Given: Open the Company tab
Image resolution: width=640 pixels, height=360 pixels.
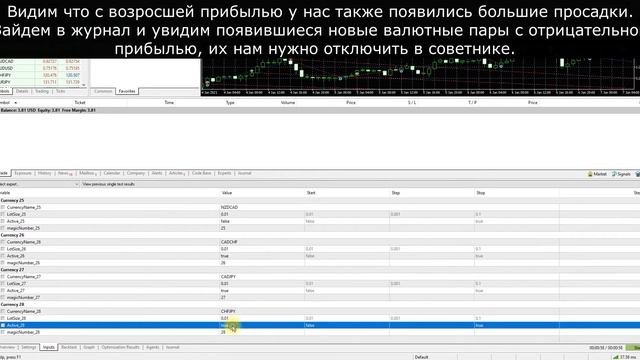Looking at the screenshot, I should [x=136, y=173].
